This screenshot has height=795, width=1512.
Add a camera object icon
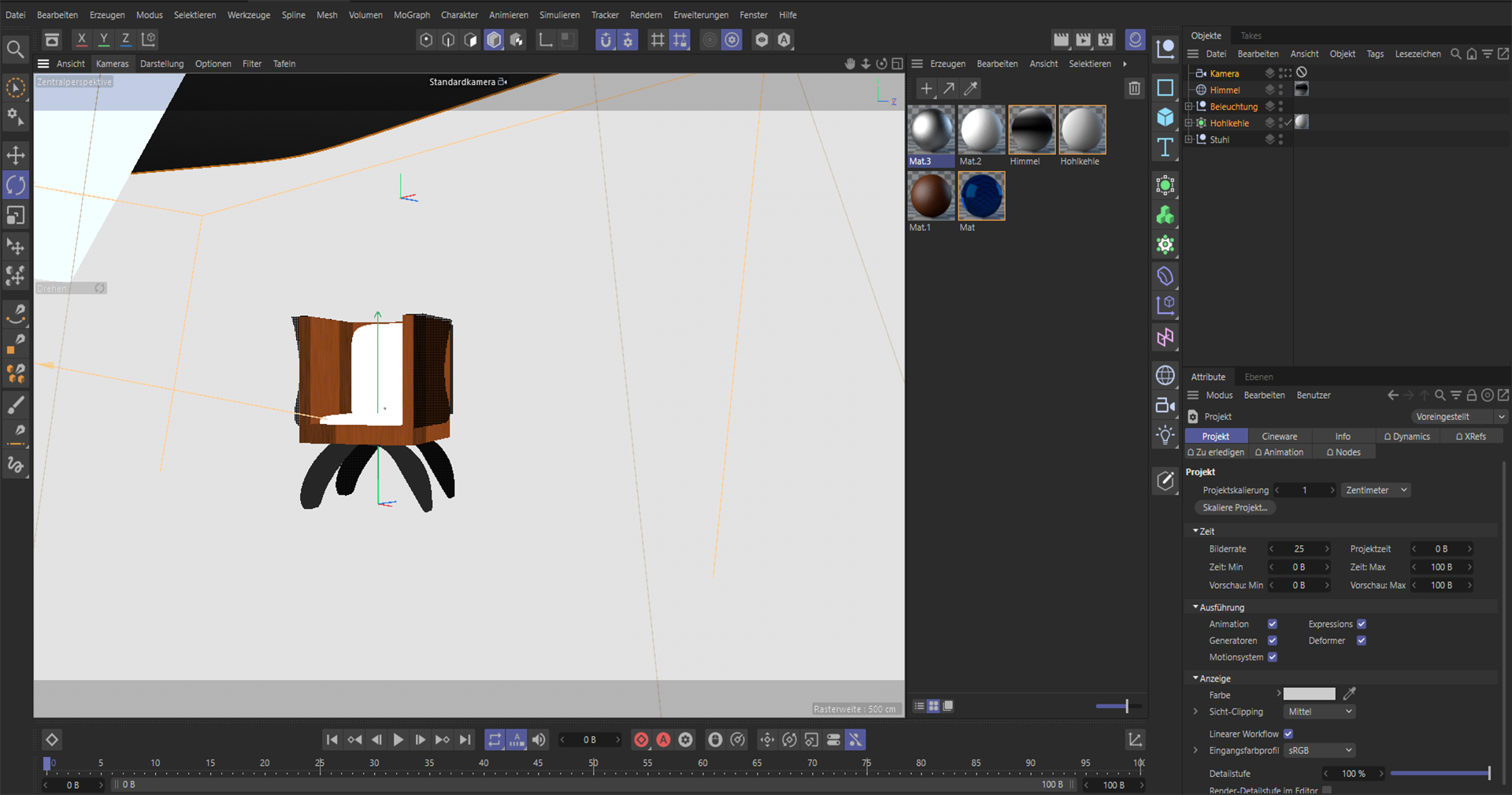pos(1165,405)
